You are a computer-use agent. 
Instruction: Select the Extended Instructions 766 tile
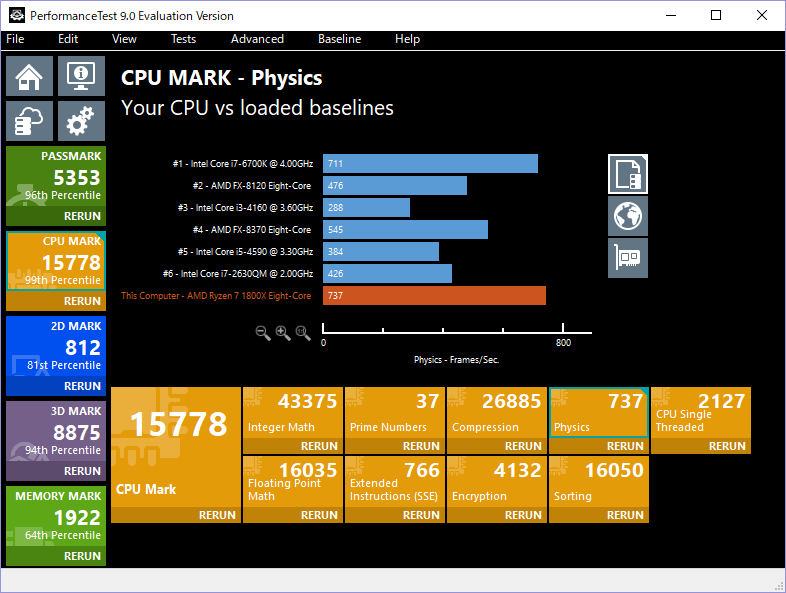click(x=395, y=481)
